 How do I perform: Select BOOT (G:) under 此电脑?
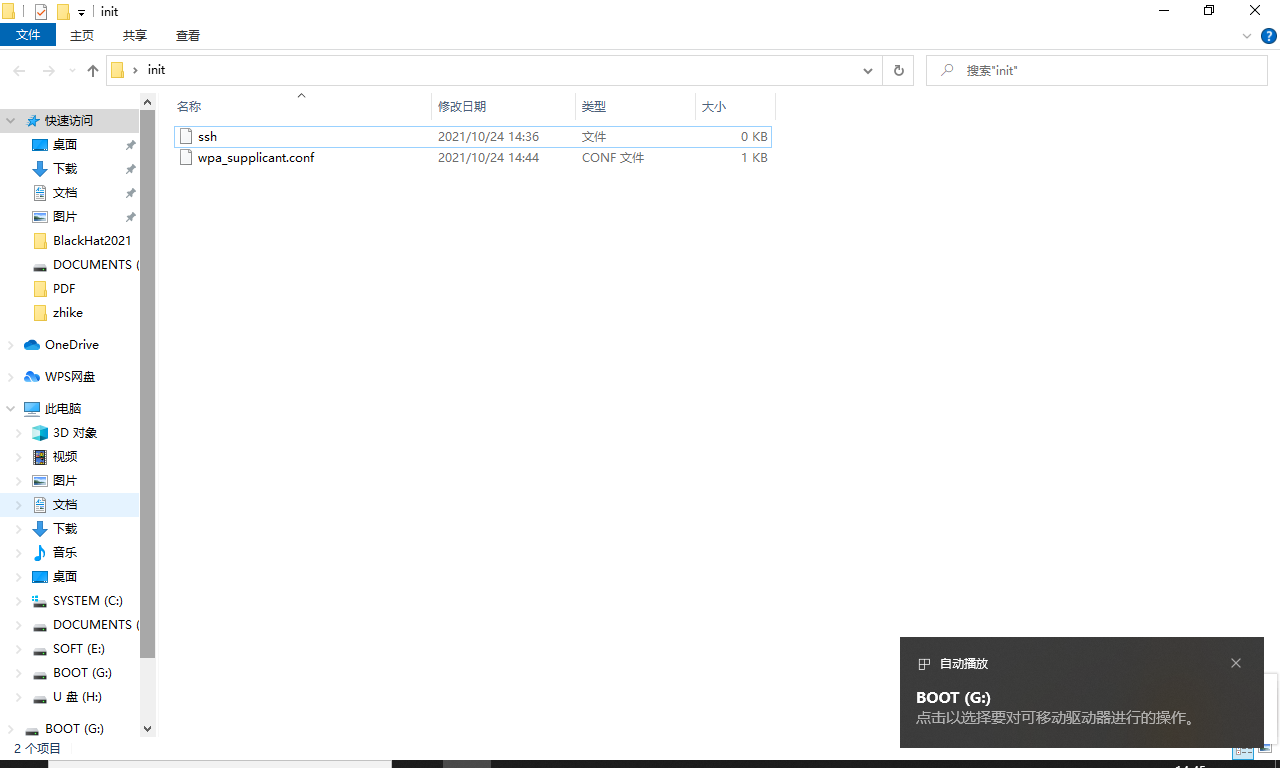click(x=82, y=673)
